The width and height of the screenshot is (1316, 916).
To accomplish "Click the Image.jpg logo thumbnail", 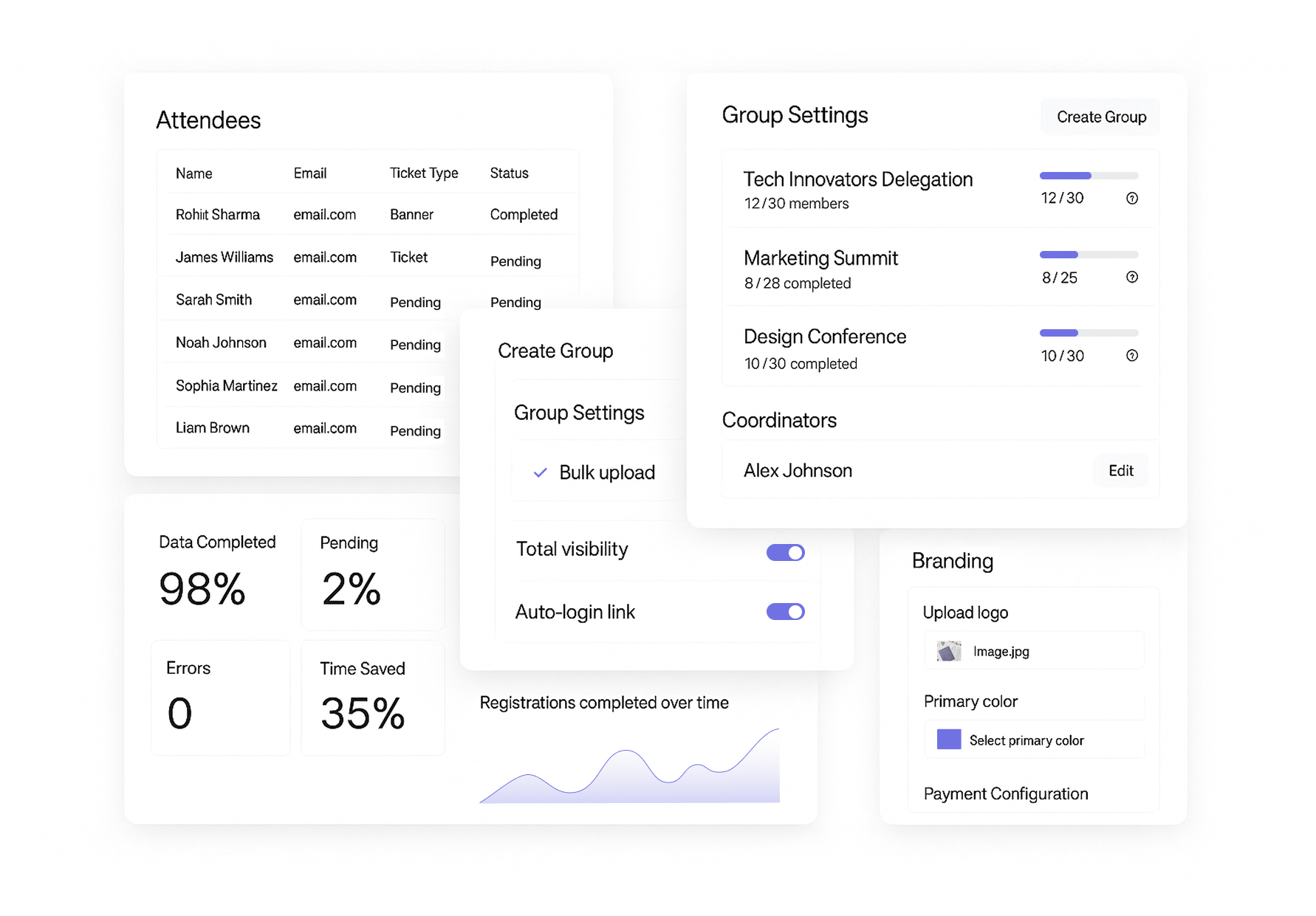I will pos(949,651).
